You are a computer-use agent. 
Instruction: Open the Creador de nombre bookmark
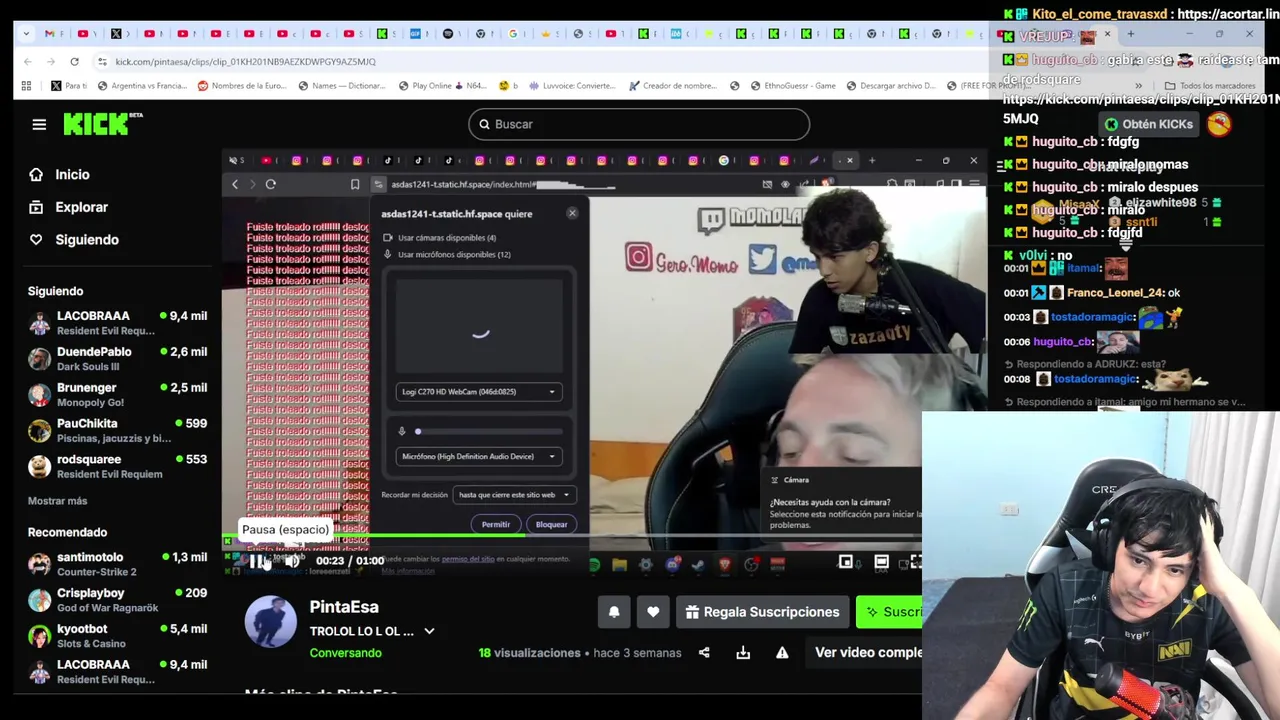click(674, 86)
